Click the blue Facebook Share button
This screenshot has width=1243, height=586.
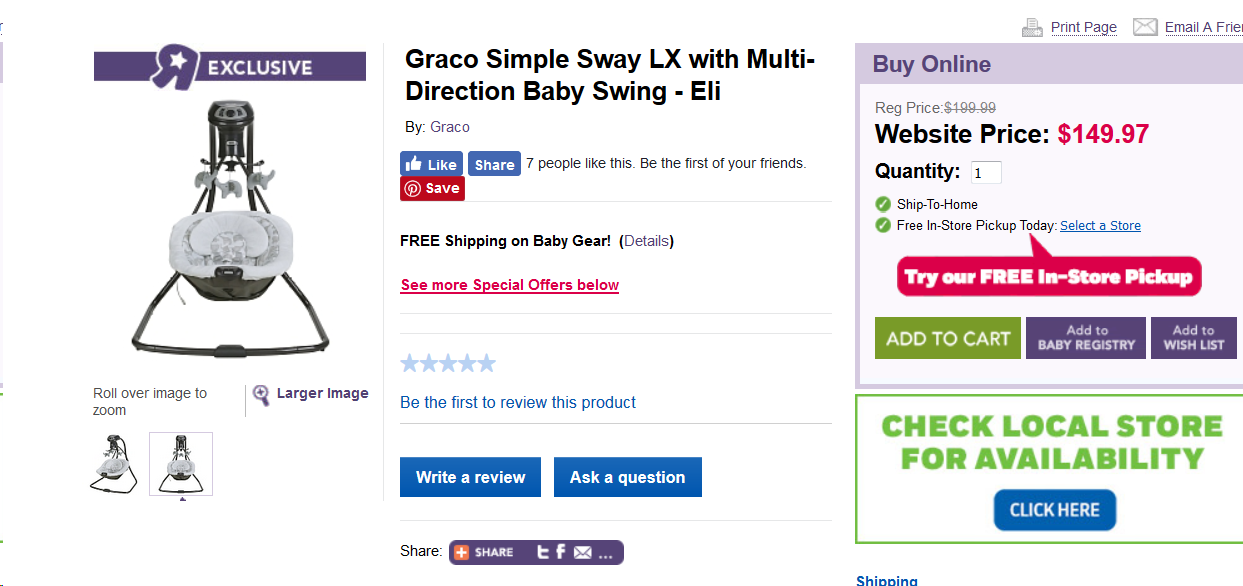pos(494,164)
